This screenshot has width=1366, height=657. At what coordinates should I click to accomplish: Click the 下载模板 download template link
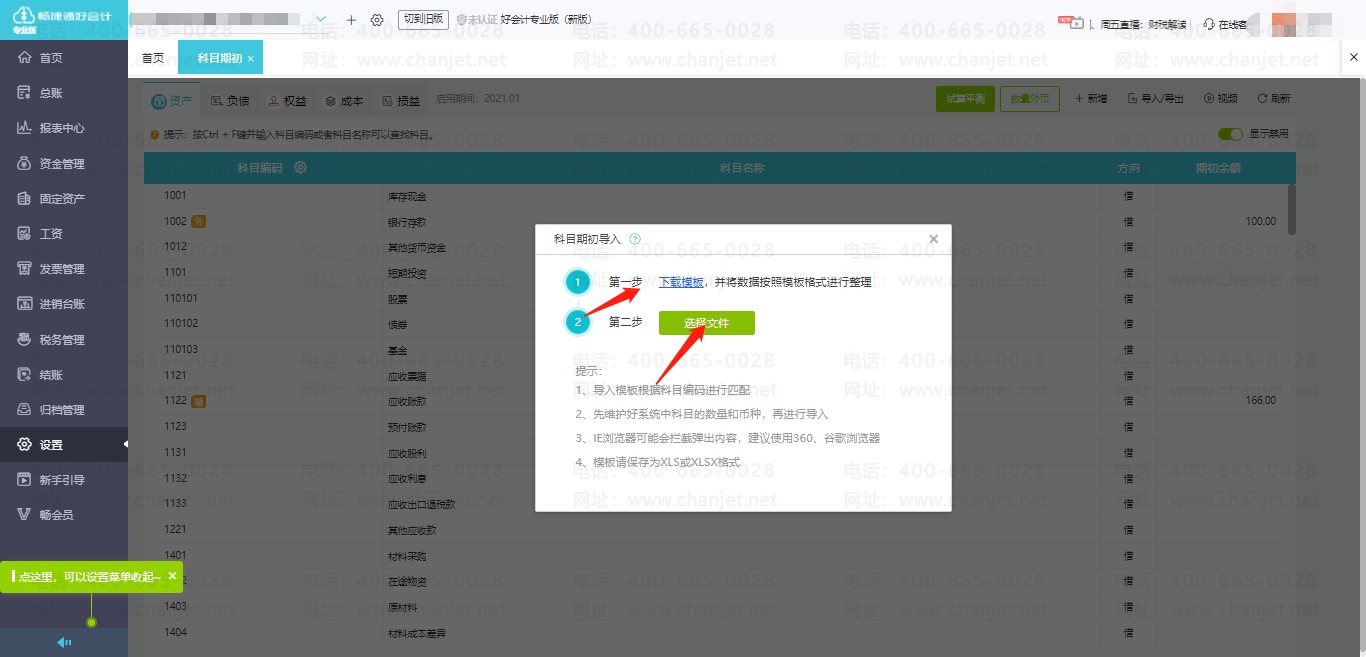point(681,283)
